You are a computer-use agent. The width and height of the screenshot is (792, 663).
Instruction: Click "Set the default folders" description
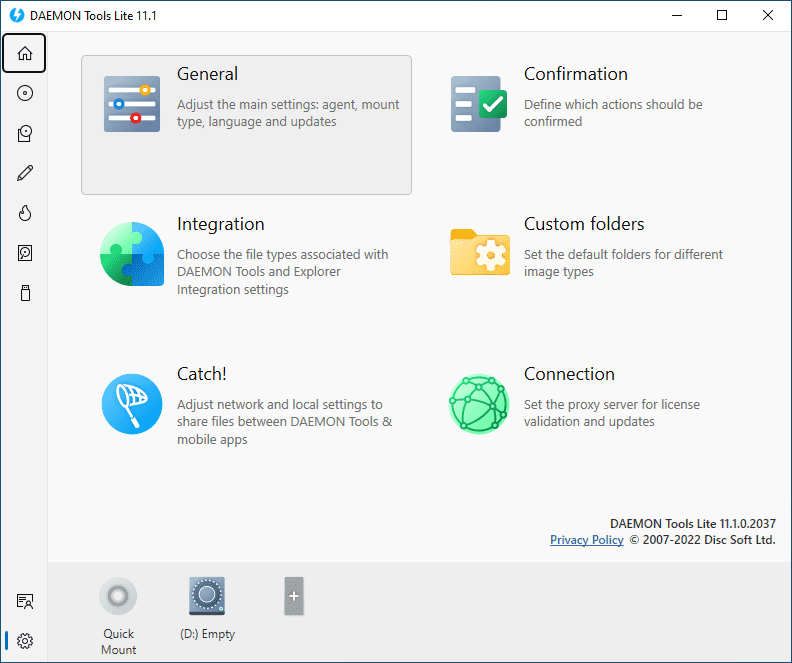tap(623, 263)
